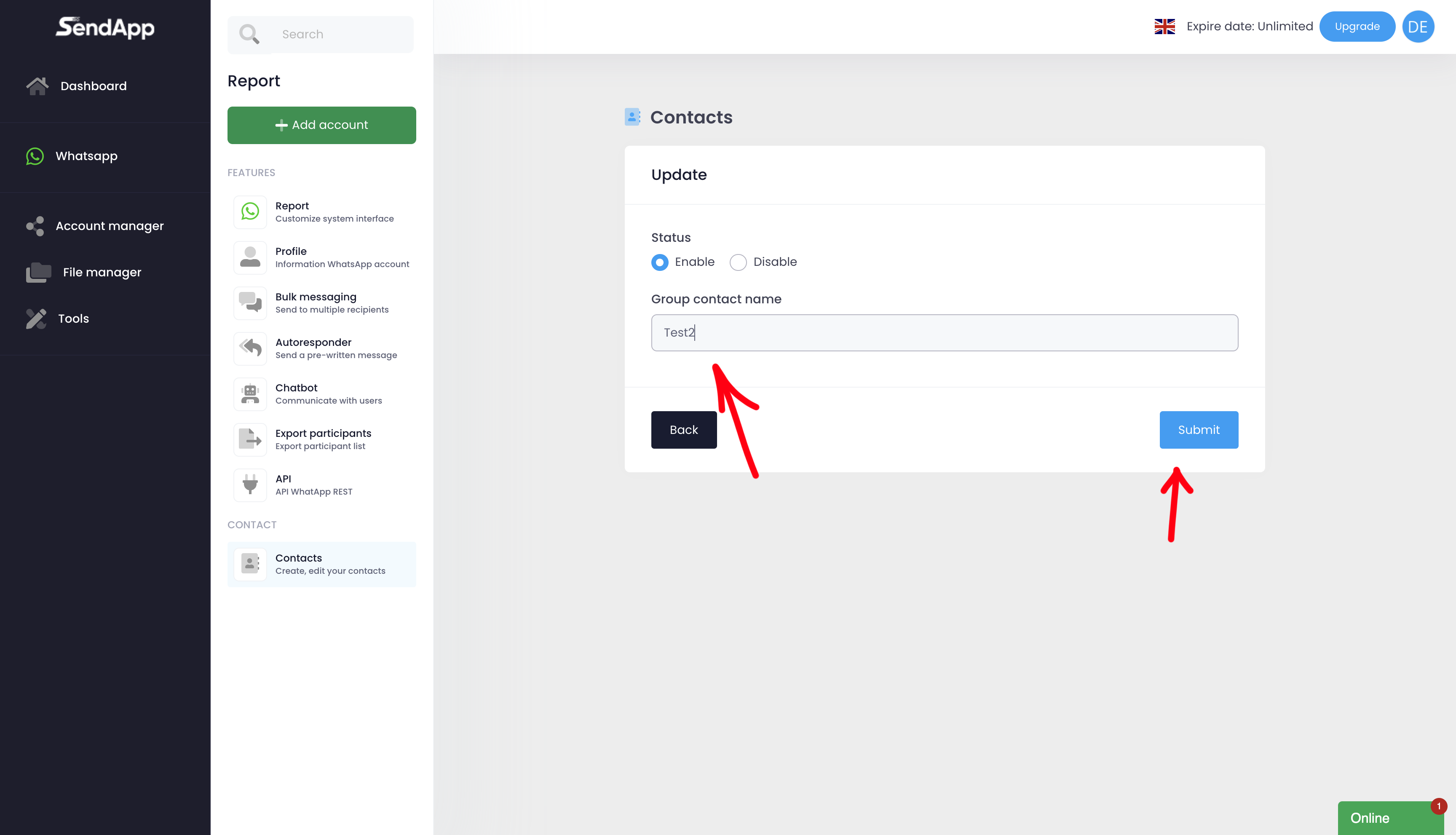Click the Group contact name field
Image resolution: width=1456 pixels, height=835 pixels.
click(944, 333)
